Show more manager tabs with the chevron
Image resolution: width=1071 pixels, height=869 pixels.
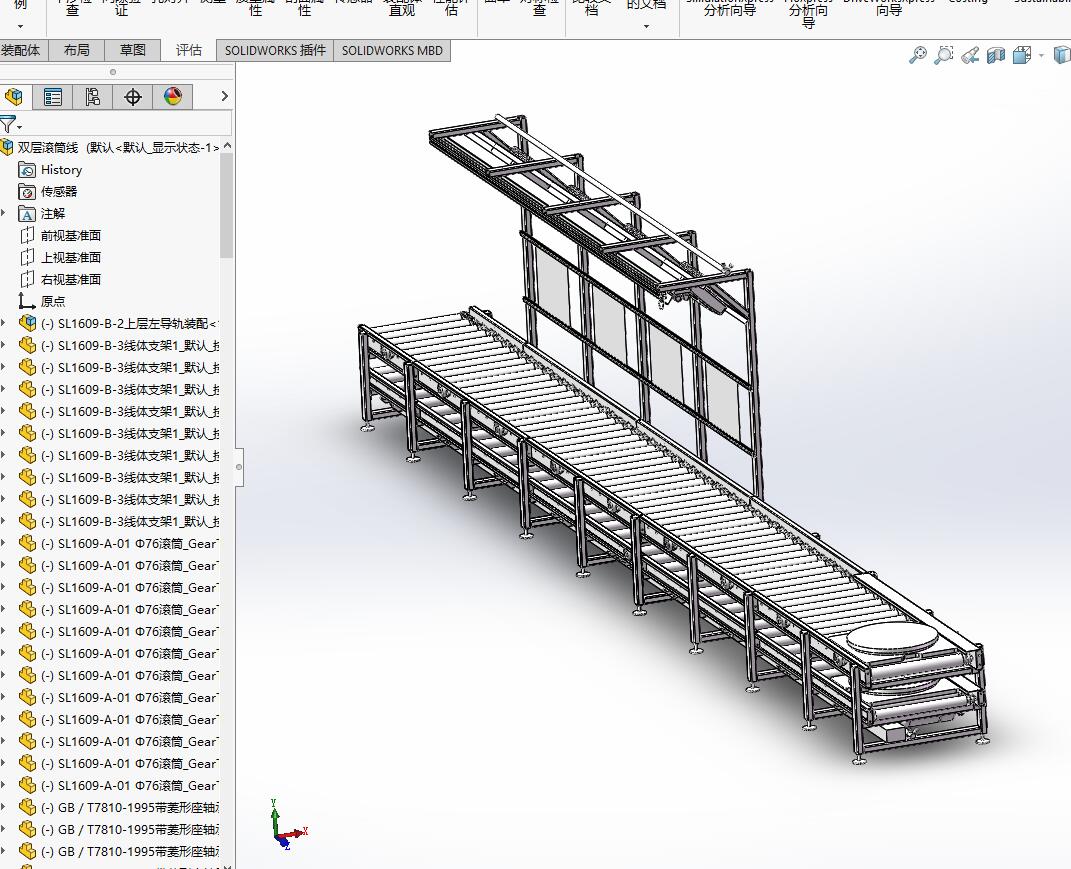click(224, 96)
